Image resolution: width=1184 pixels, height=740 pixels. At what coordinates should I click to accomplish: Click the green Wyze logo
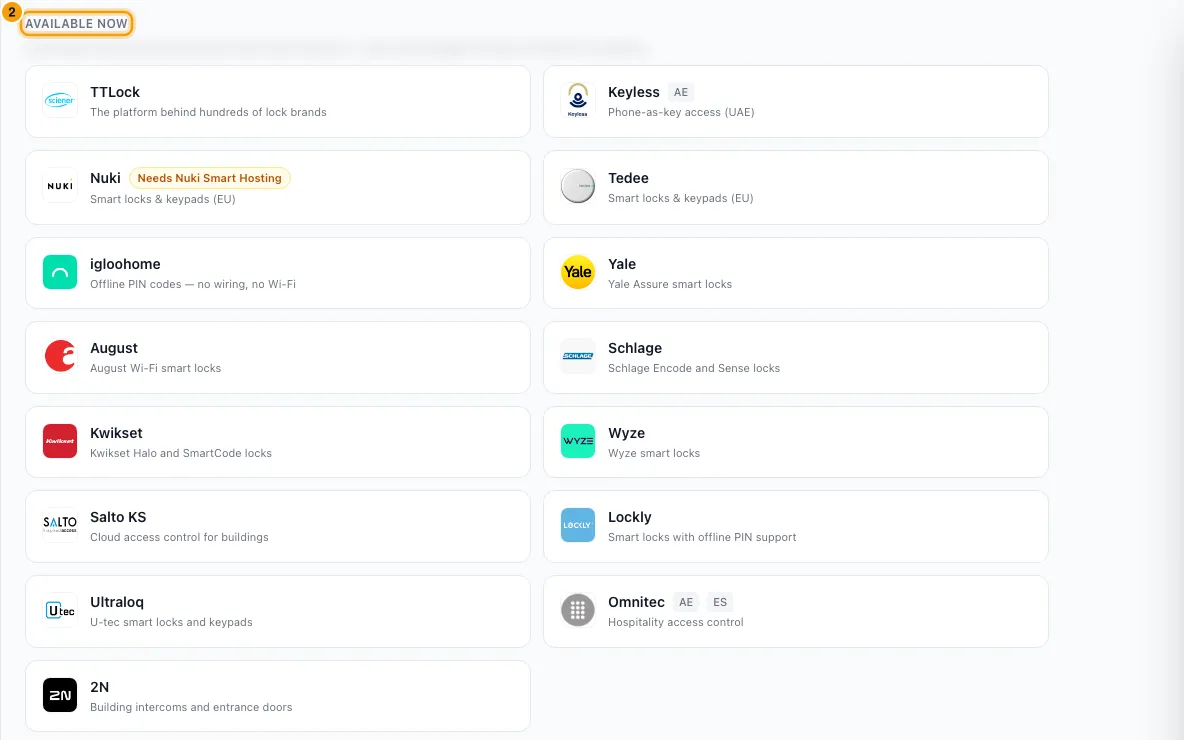point(578,441)
